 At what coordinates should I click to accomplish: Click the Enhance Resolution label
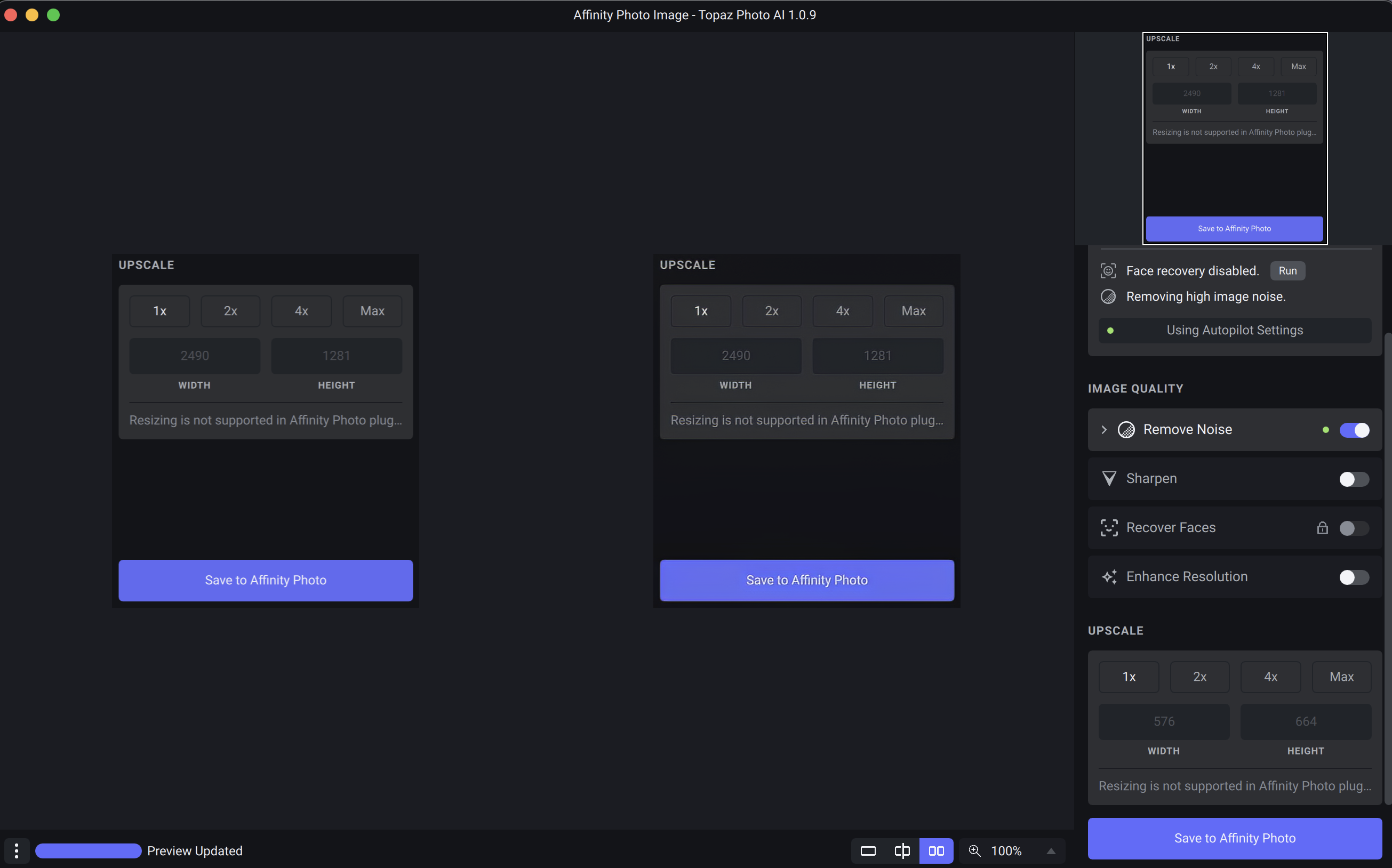(x=1187, y=576)
